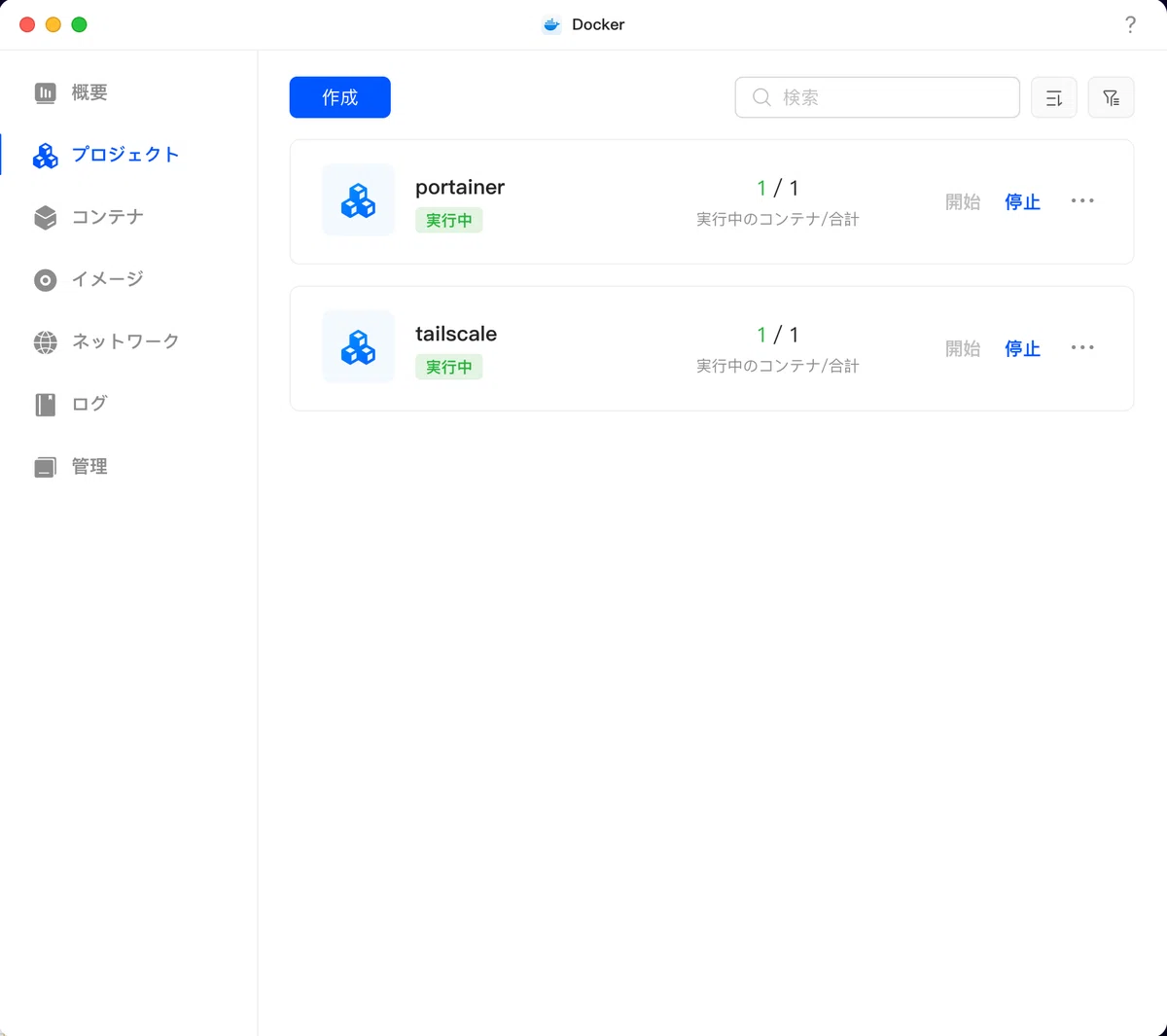Click the Docker whale icon in title bar
1167x1036 pixels.
(551, 24)
